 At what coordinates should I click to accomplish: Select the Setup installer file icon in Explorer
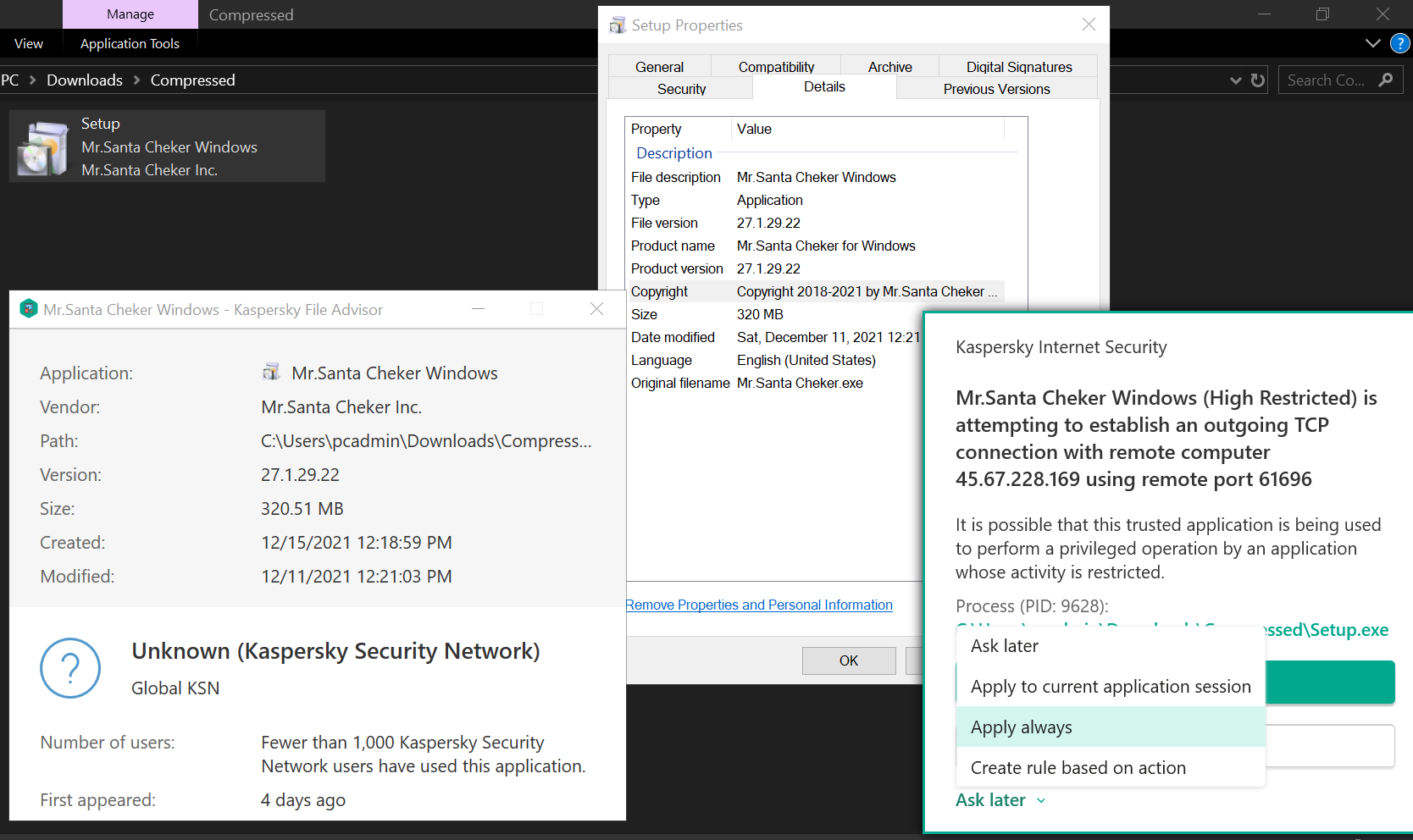pos(43,148)
